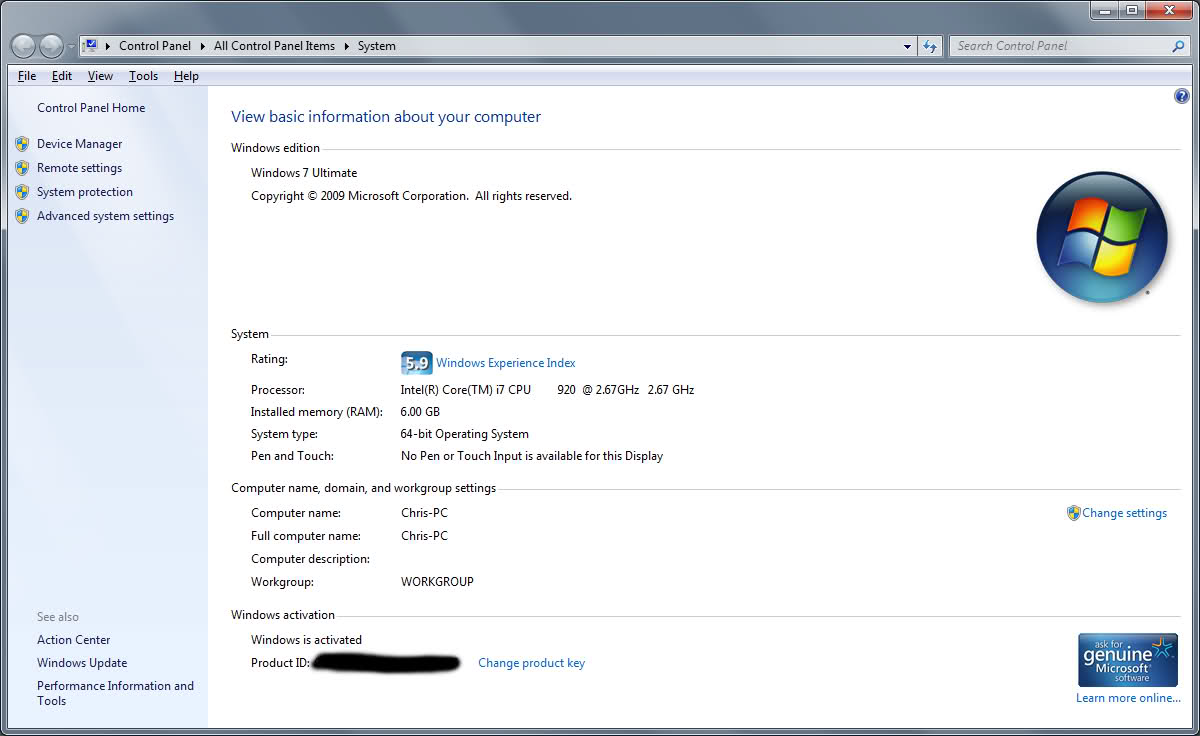Click the shield icon beside Device Manager
Screen dimensions: 1200x736
coord(22,144)
